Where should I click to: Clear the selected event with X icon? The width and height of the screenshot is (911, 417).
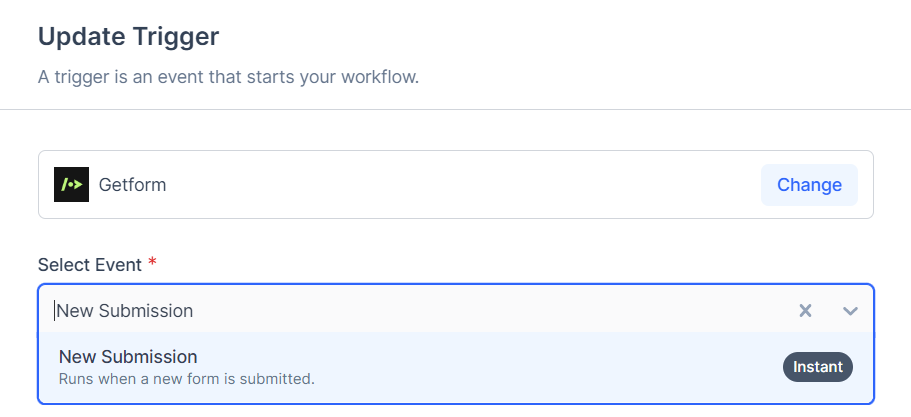point(805,310)
